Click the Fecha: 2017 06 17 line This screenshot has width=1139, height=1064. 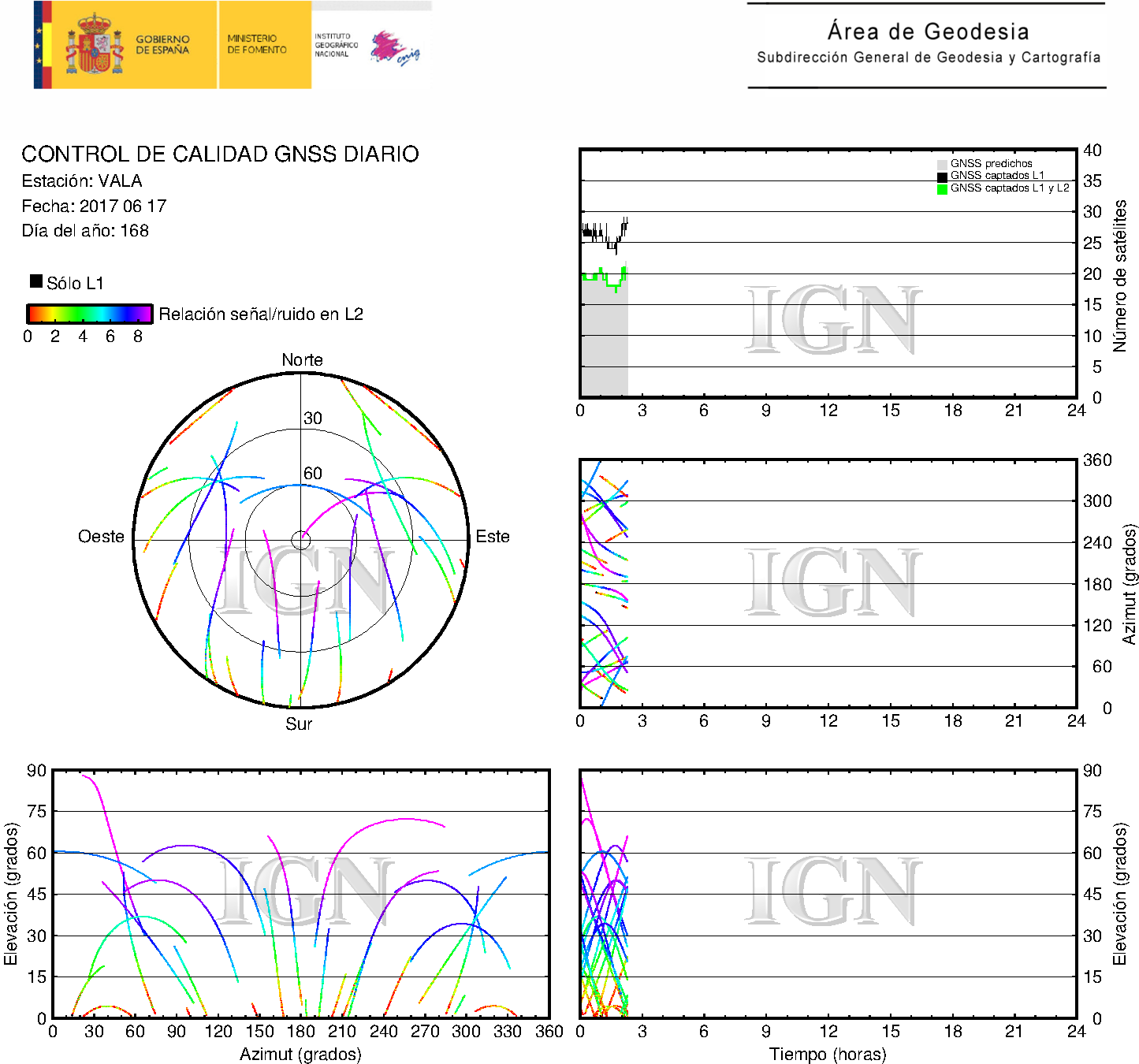[94, 206]
